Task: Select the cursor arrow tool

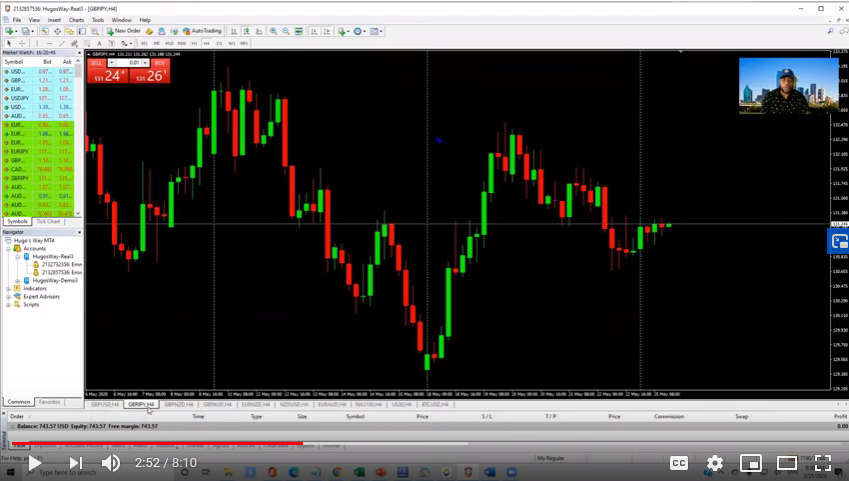Action: click(x=9, y=43)
